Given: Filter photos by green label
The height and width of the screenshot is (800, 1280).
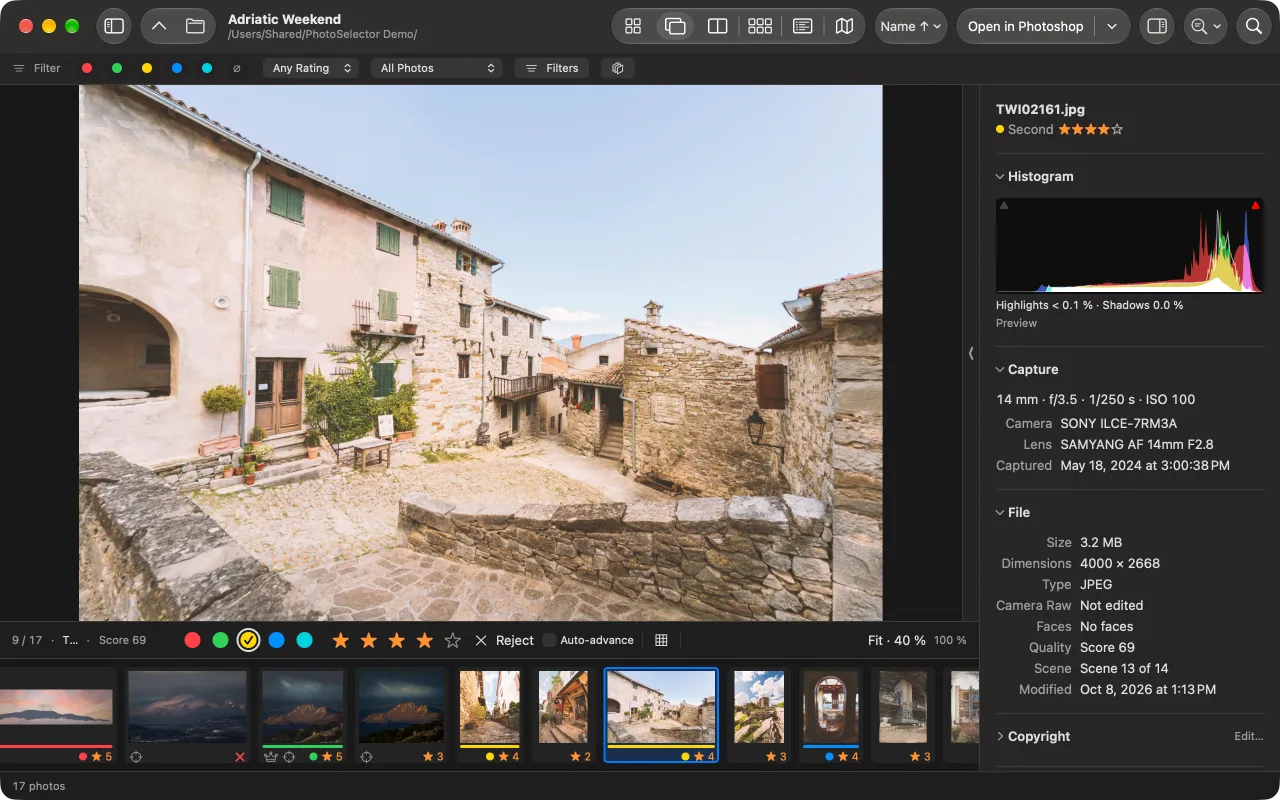Looking at the screenshot, I should pyautogui.click(x=117, y=68).
